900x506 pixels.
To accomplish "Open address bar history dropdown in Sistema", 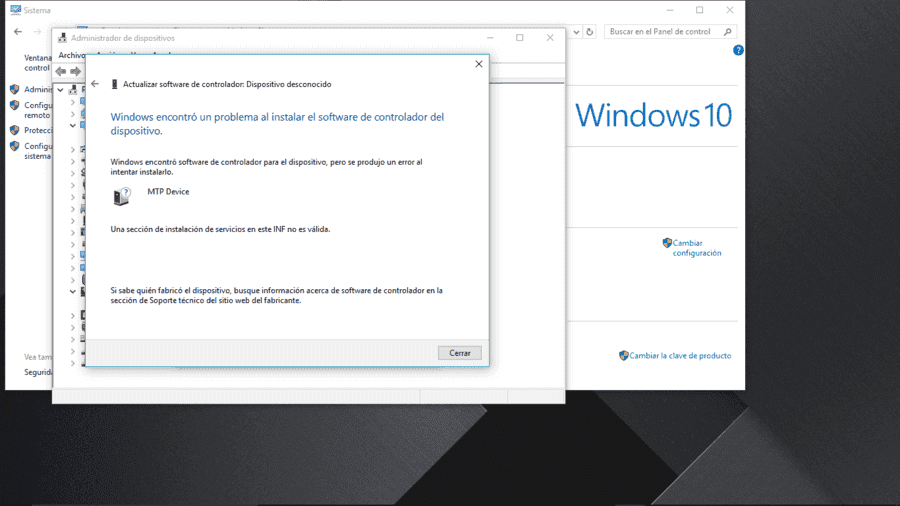I will point(576,32).
